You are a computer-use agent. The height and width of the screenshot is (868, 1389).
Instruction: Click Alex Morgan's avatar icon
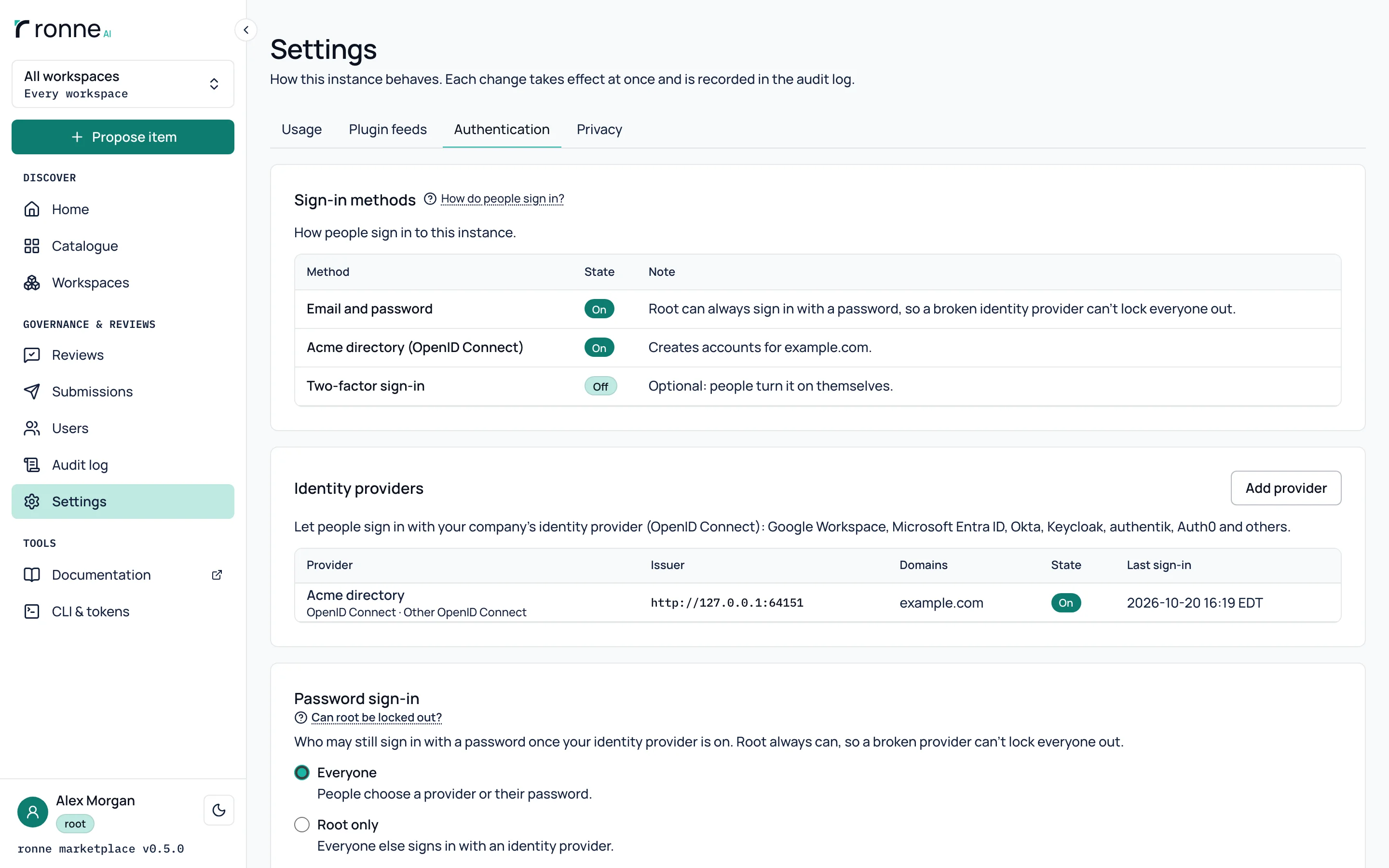(x=33, y=812)
